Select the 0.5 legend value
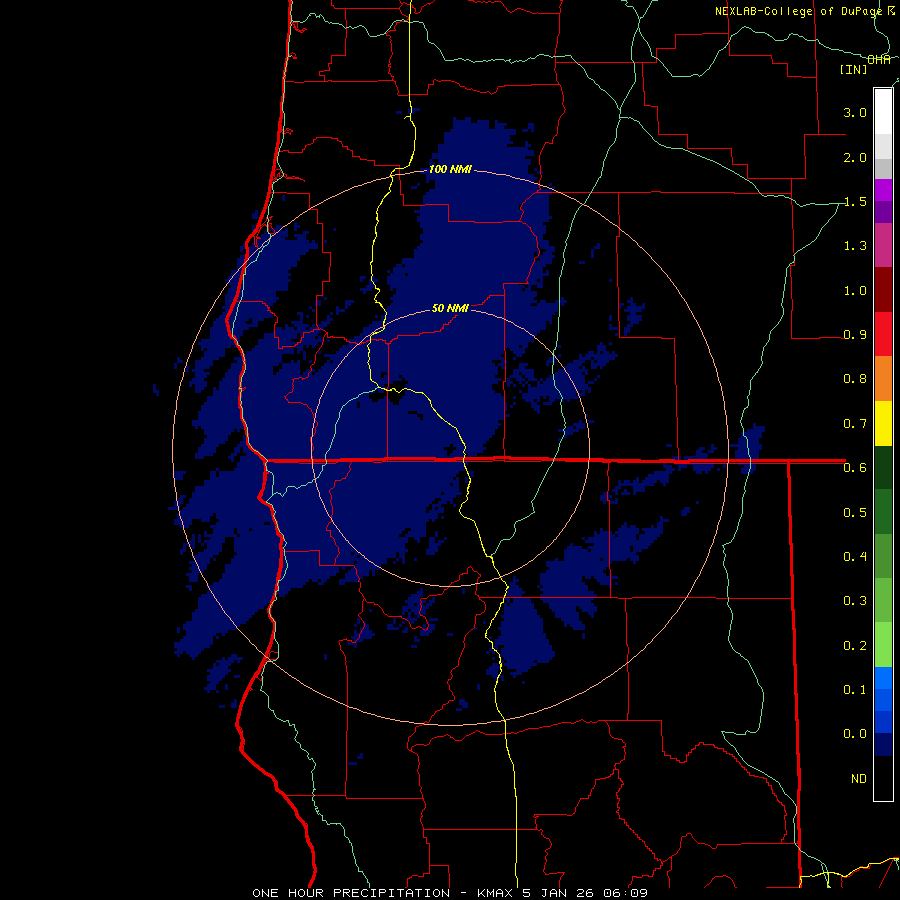 (x=855, y=513)
